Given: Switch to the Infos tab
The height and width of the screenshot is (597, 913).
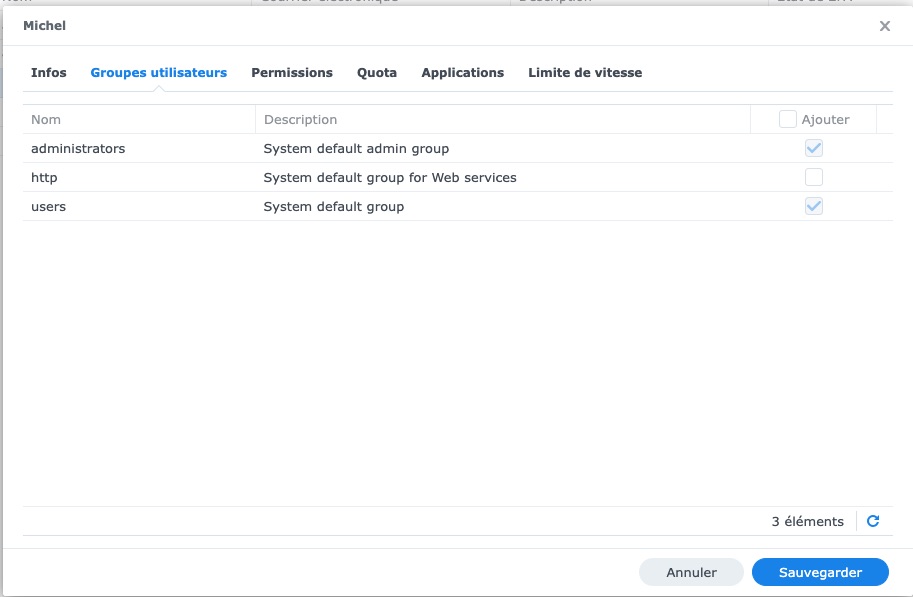Looking at the screenshot, I should point(49,73).
